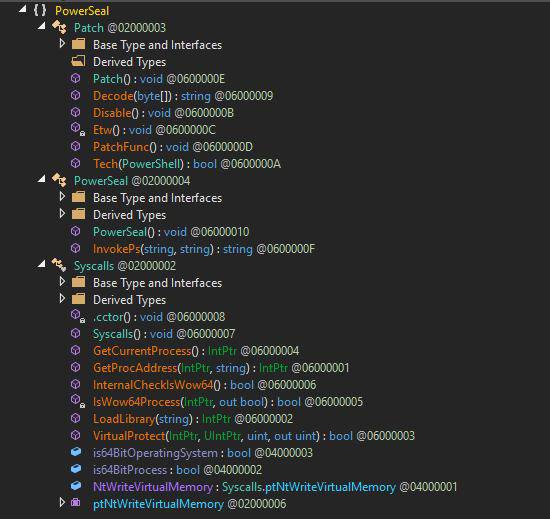
Task: Click the method icon next to GetProcAddress
Action: click(75, 367)
